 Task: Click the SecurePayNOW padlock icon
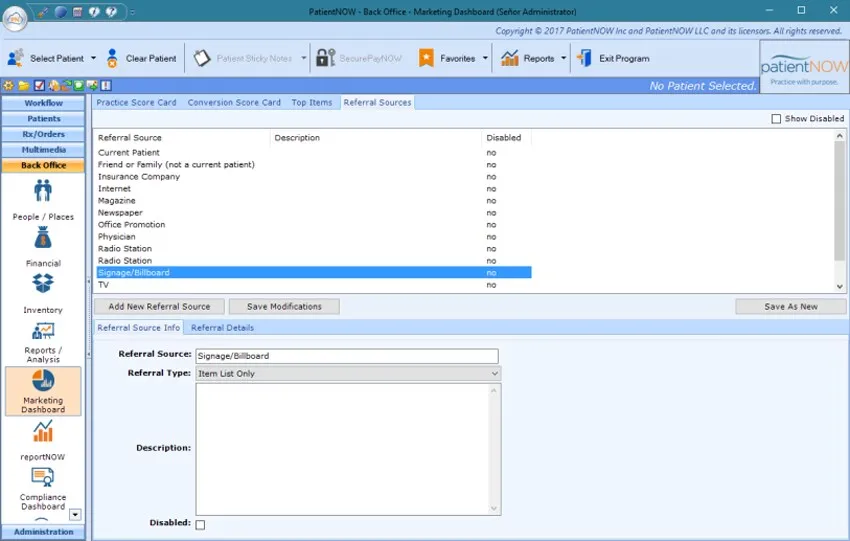(x=325, y=58)
